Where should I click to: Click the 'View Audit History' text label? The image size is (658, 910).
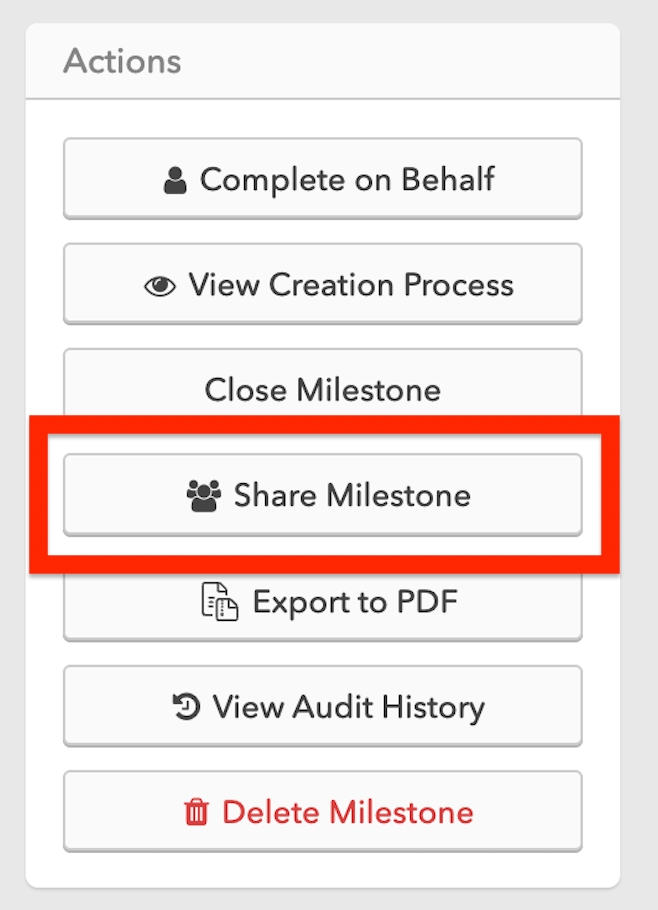(x=349, y=708)
